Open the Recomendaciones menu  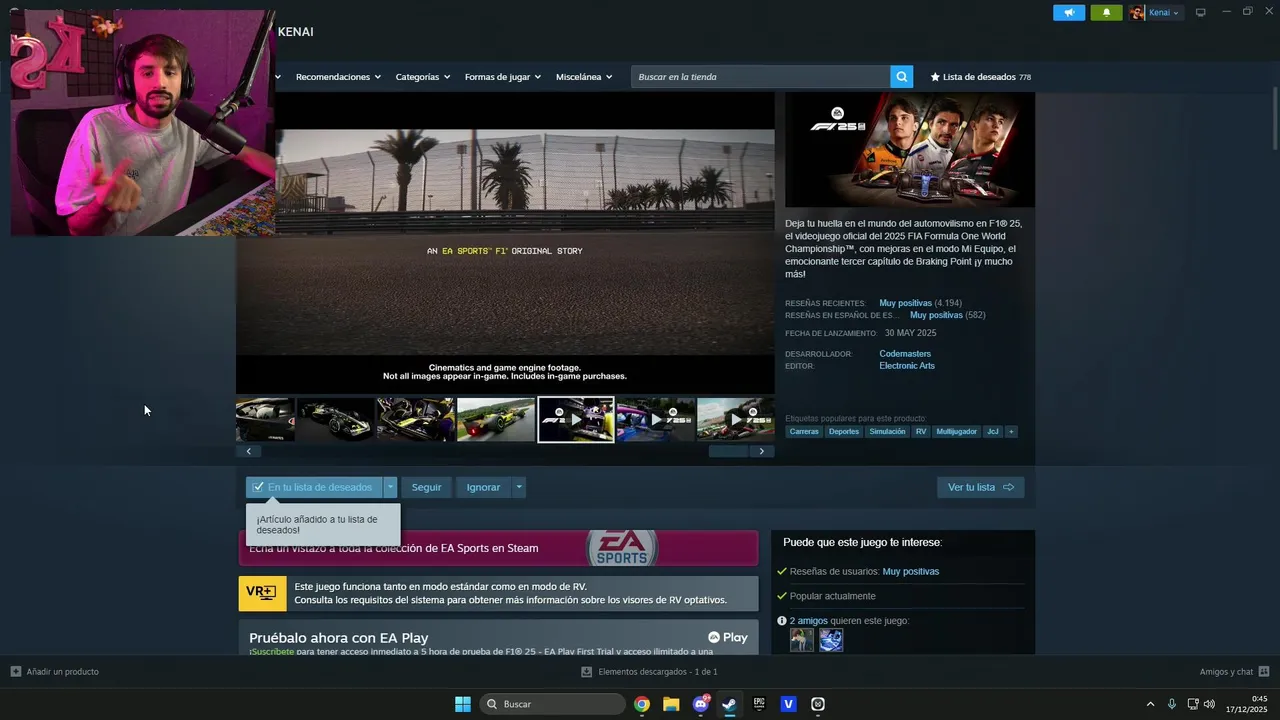click(x=338, y=77)
